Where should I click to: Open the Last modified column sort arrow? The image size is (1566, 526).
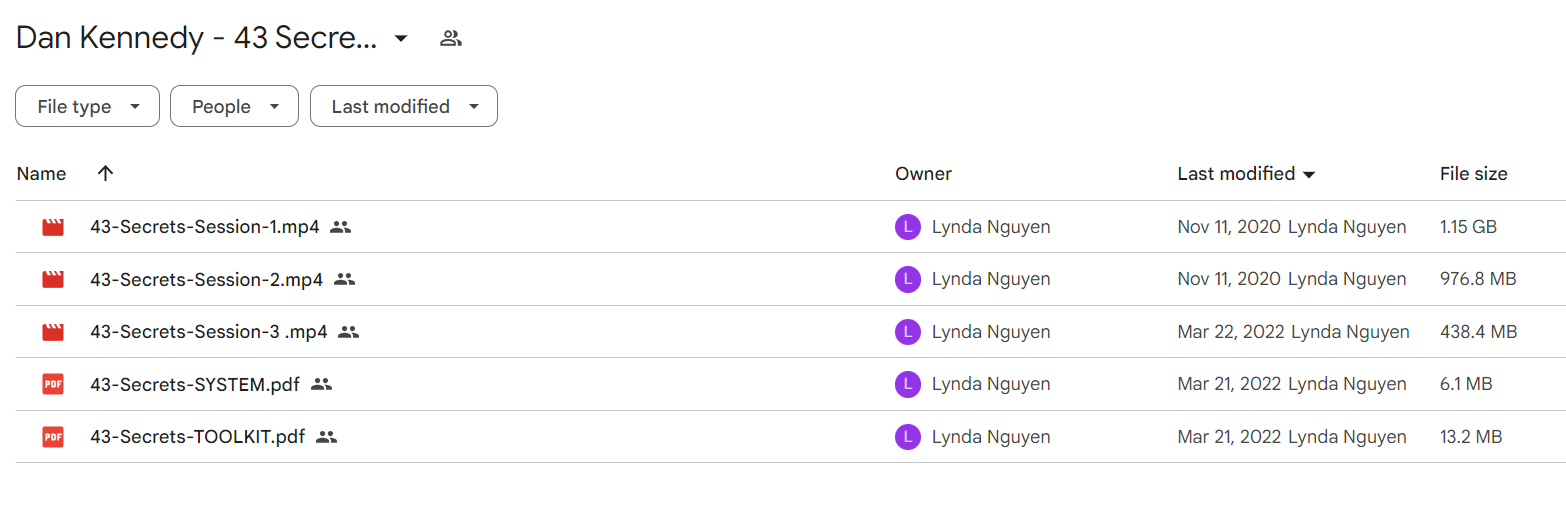(x=1308, y=174)
